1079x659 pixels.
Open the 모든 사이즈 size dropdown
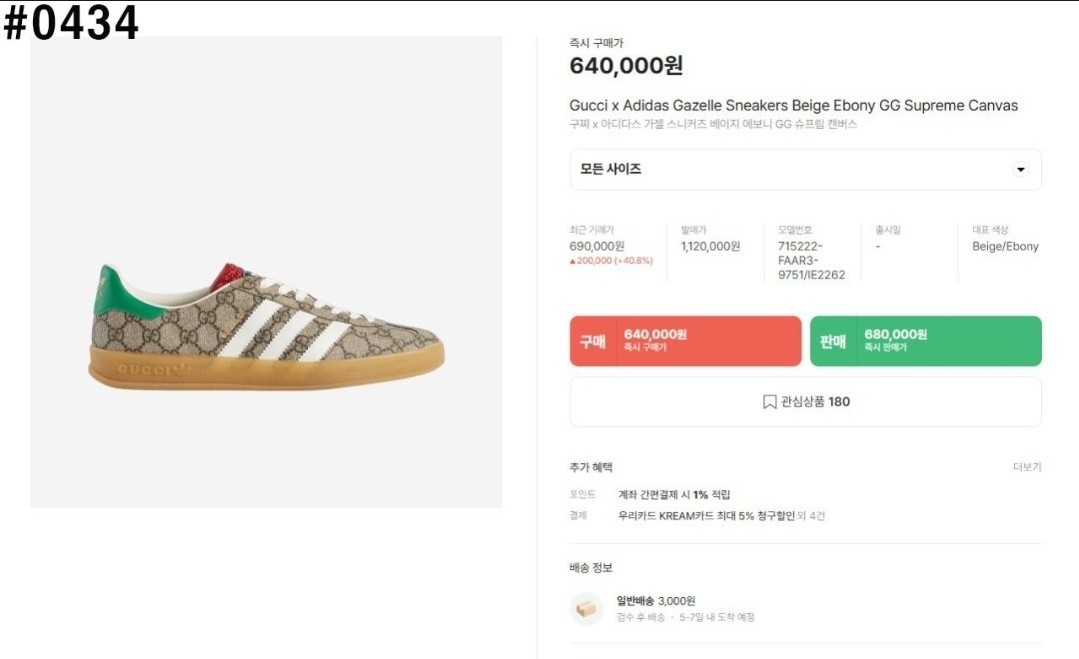coord(805,170)
